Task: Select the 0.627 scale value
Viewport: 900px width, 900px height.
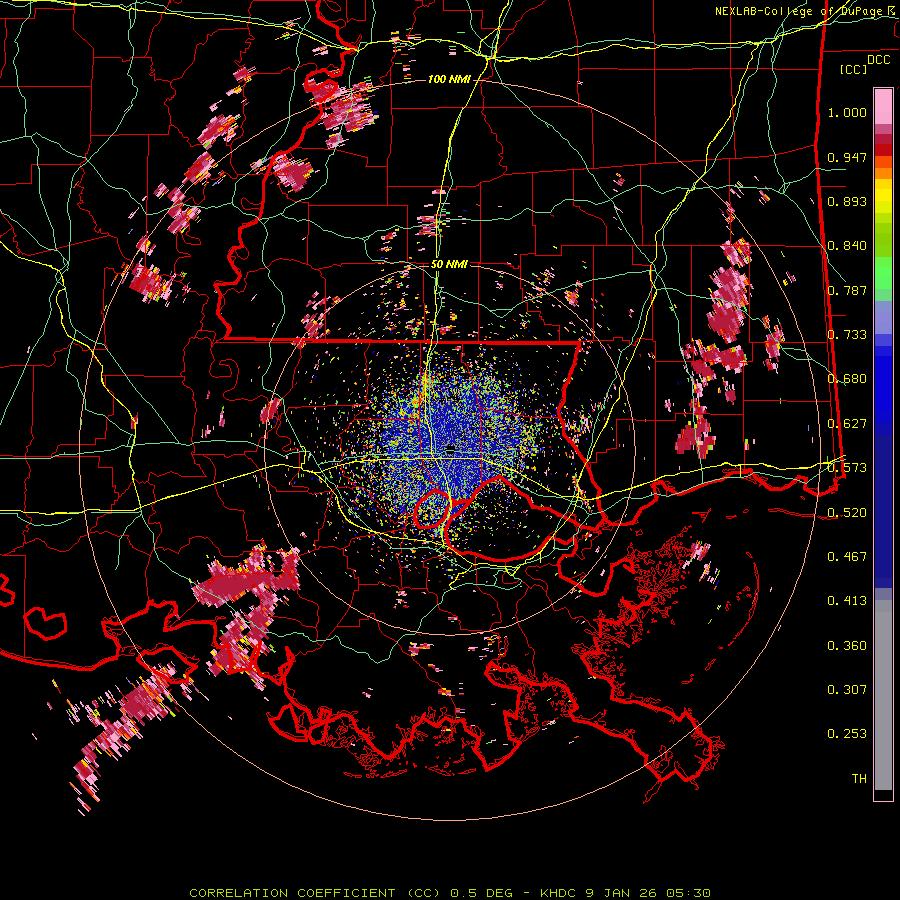Action: pos(847,424)
